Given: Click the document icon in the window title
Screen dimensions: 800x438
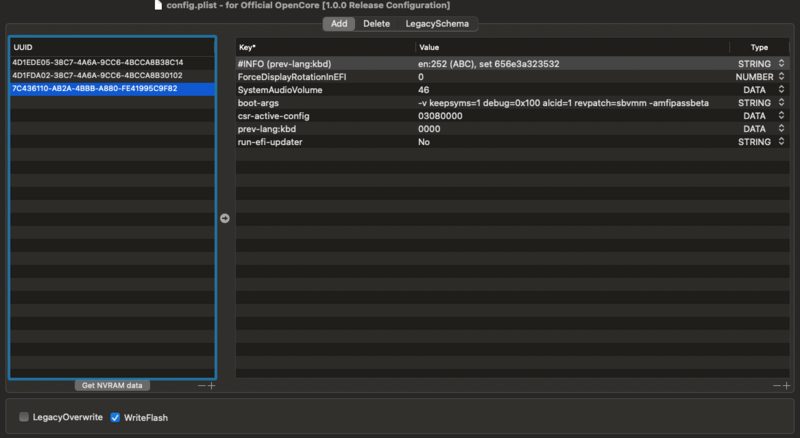Looking at the screenshot, I should tap(155, 6).
